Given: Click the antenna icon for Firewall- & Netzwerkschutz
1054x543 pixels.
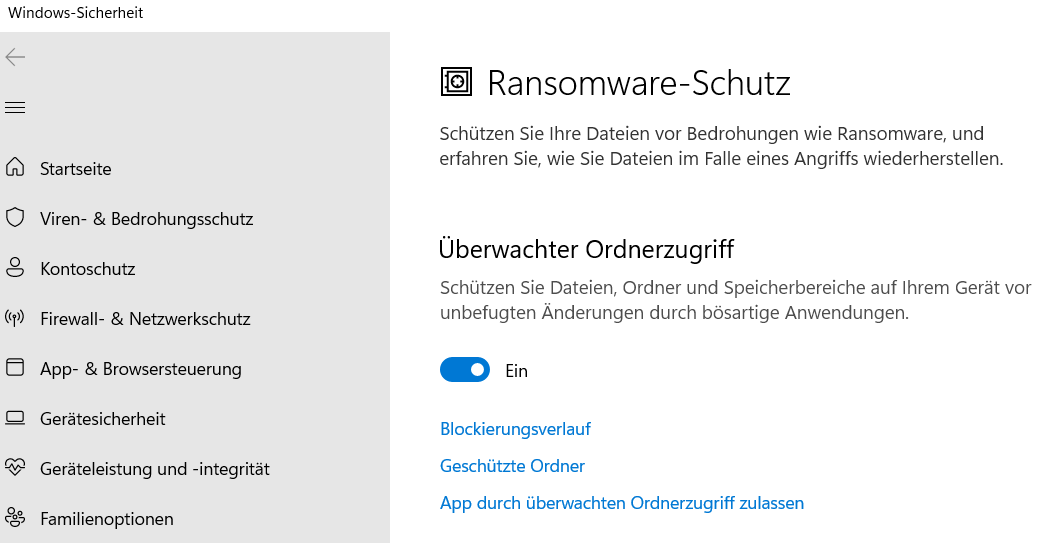Looking at the screenshot, I should tap(15, 319).
